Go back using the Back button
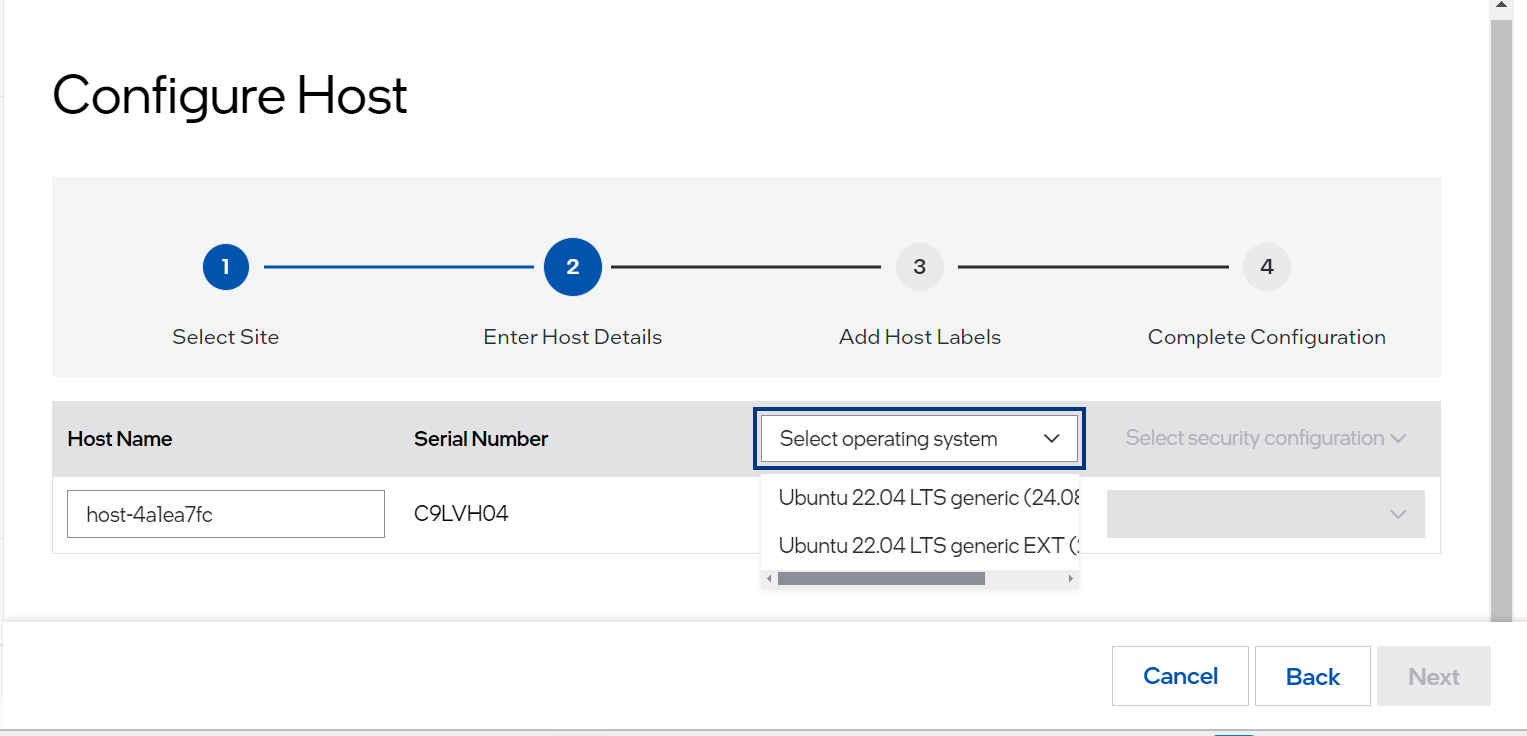Image resolution: width=1527 pixels, height=736 pixels. coord(1312,677)
